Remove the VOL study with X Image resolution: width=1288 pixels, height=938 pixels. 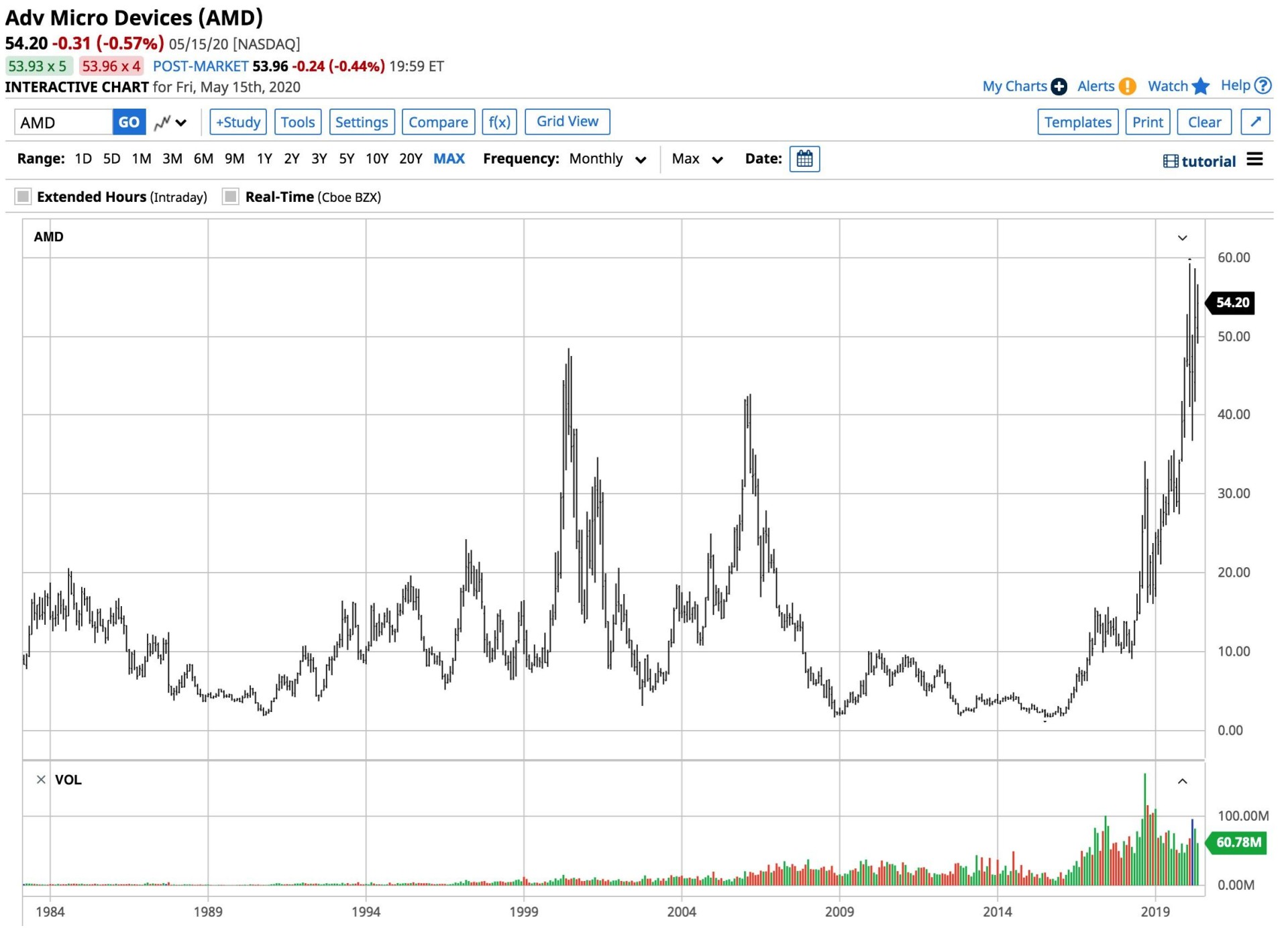coord(41,780)
